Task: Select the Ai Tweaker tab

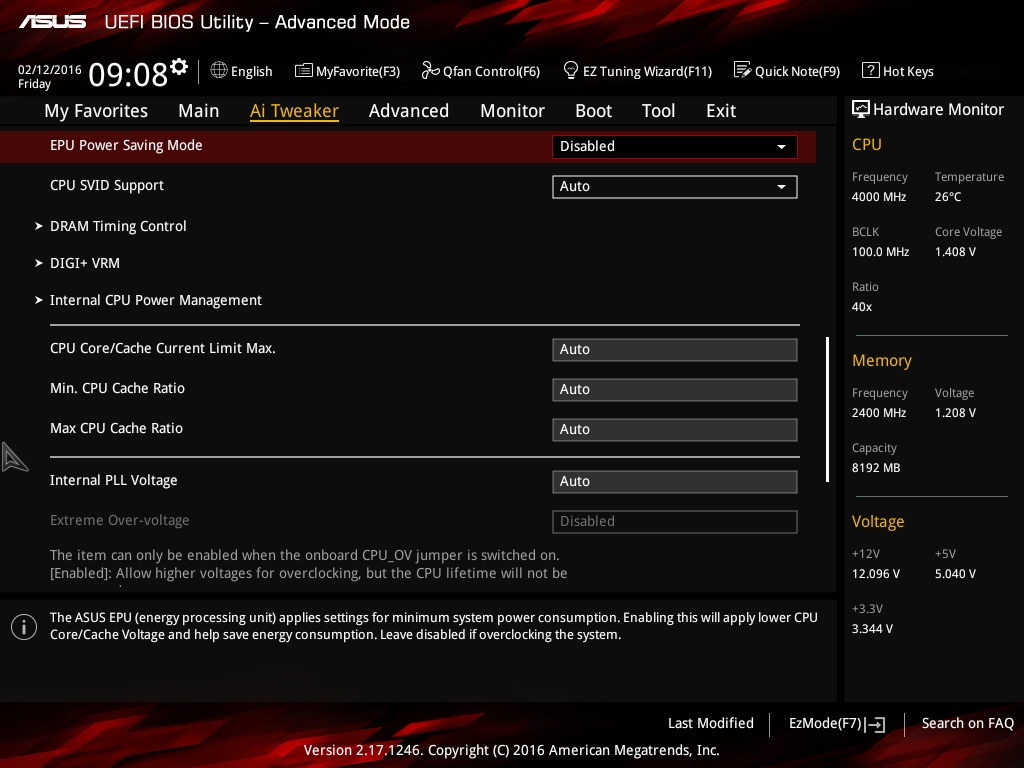Action: (x=294, y=111)
